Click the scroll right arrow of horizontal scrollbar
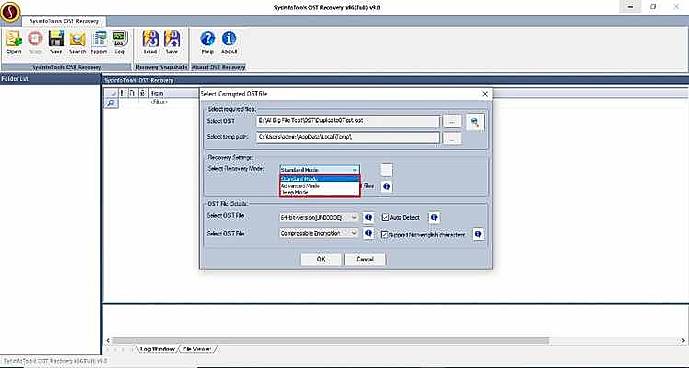Screen dimensions: 689x368 [684, 340]
